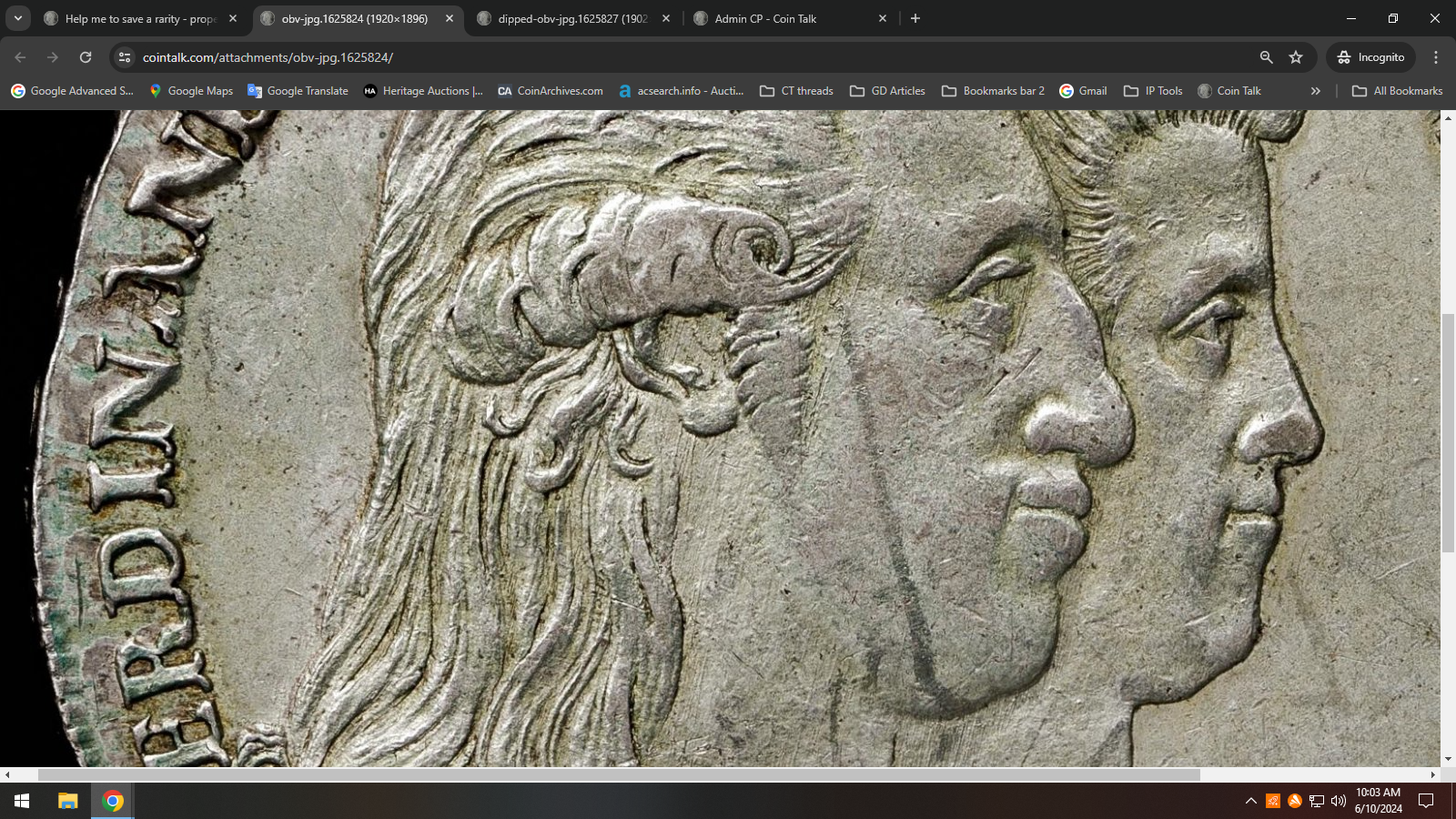Expand the GD Articles bookmark folder

pos(887,91)
